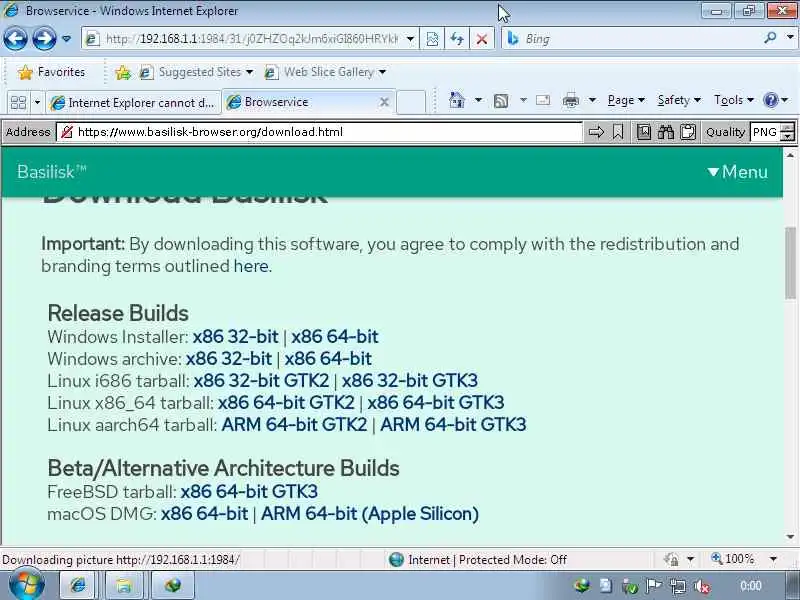Open the Safety menu
800x600 pixels.
(x=679, y=100)
